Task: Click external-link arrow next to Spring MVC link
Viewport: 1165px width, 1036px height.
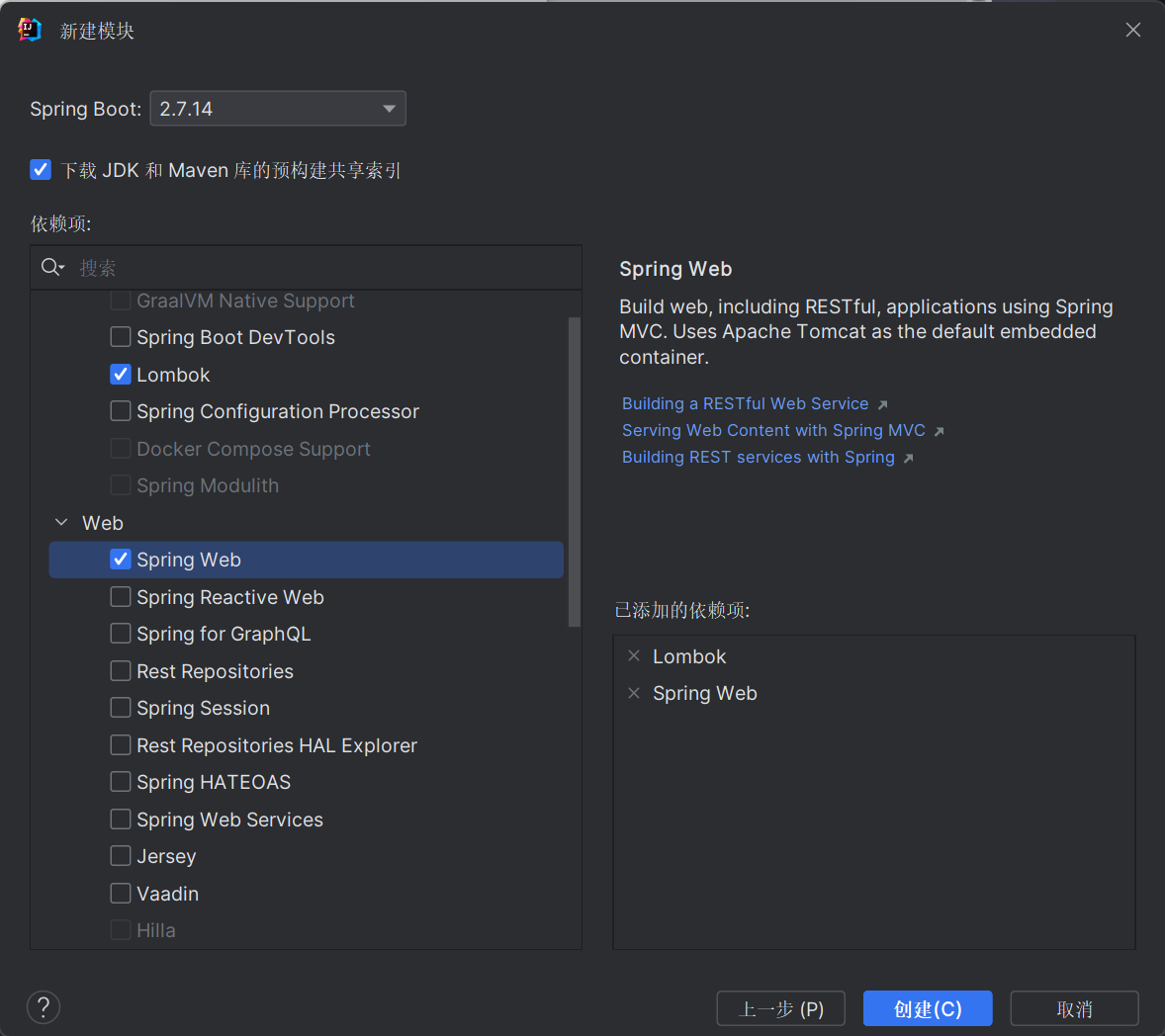Action: pyautogui.click(x=940, y=431)
